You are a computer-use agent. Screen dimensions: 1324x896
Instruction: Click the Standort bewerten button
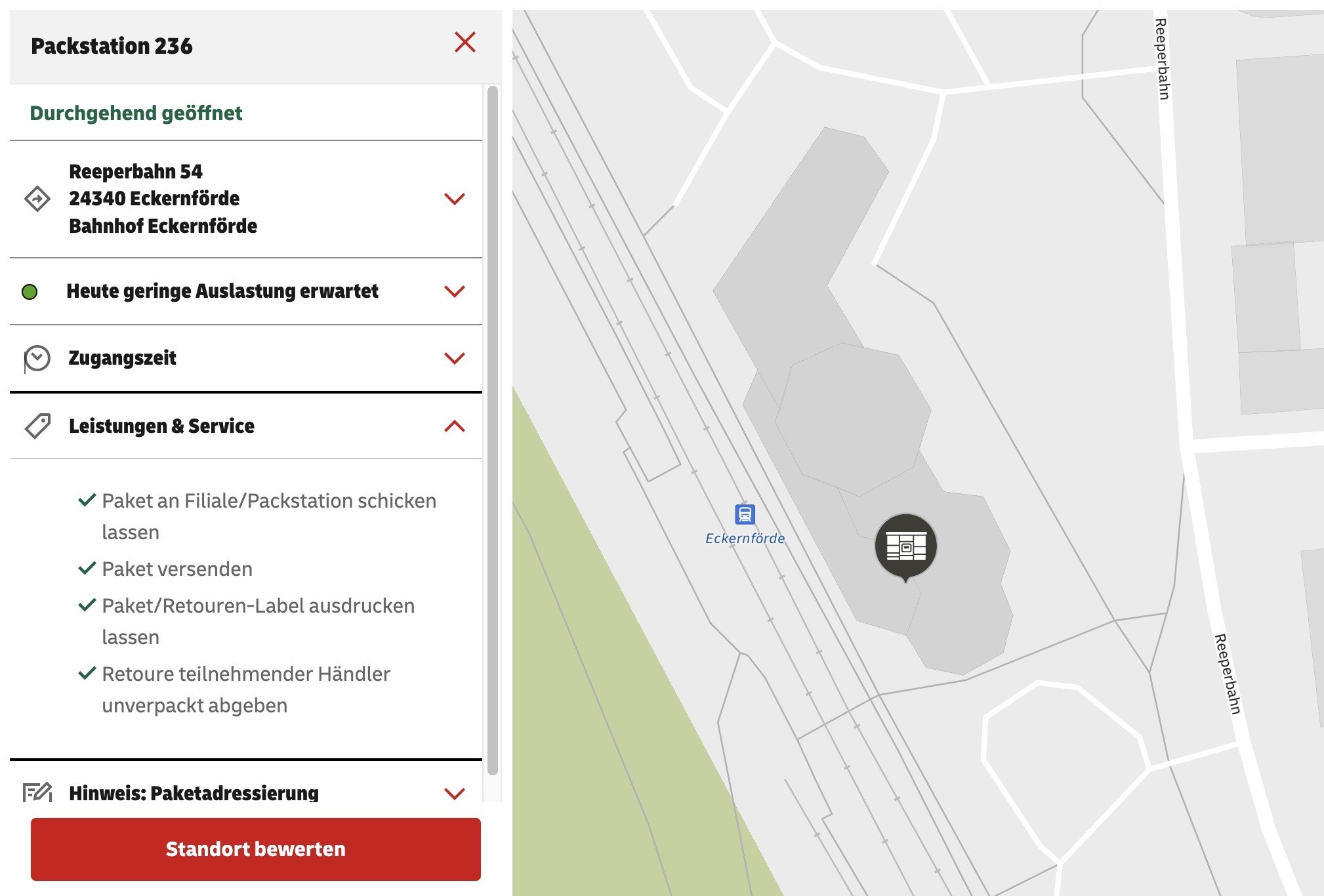(256, 849)
